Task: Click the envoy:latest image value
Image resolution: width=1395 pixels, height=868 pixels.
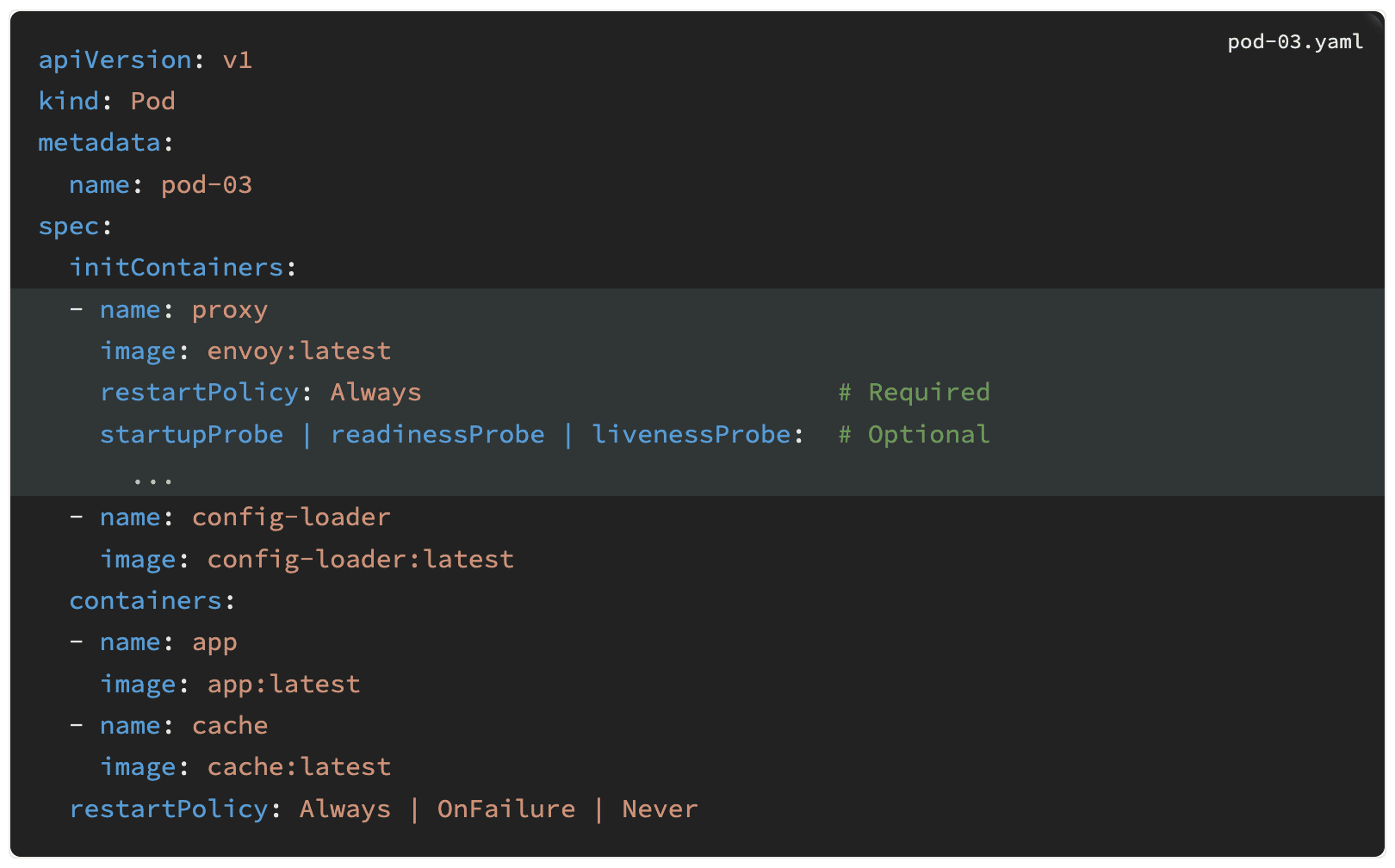Action: click(x=299, y=351)
